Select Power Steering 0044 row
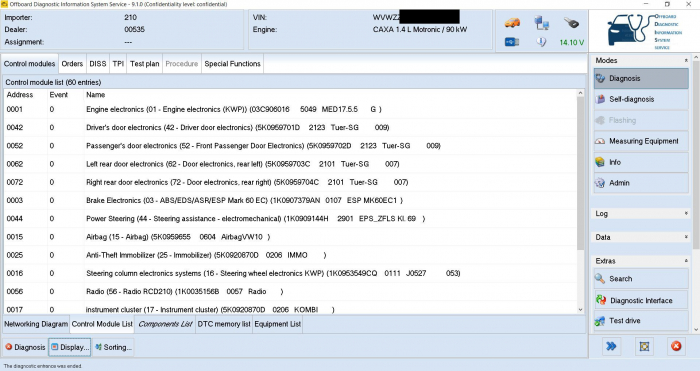700x371 pixels. pyautogui.click(x=290, y=219)
